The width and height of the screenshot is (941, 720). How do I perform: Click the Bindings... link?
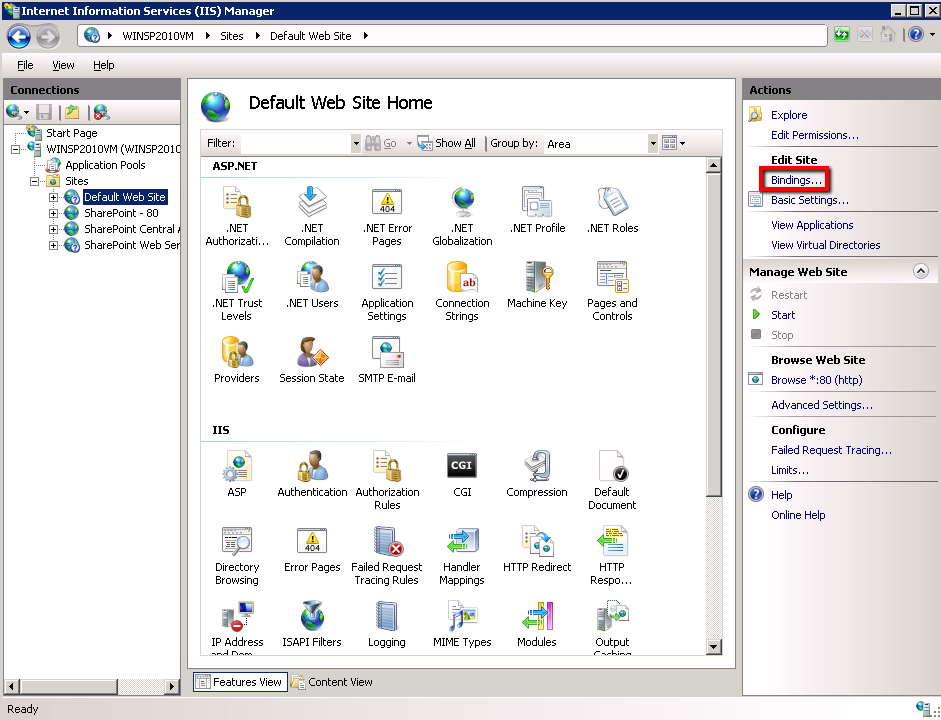coord(797,180)
